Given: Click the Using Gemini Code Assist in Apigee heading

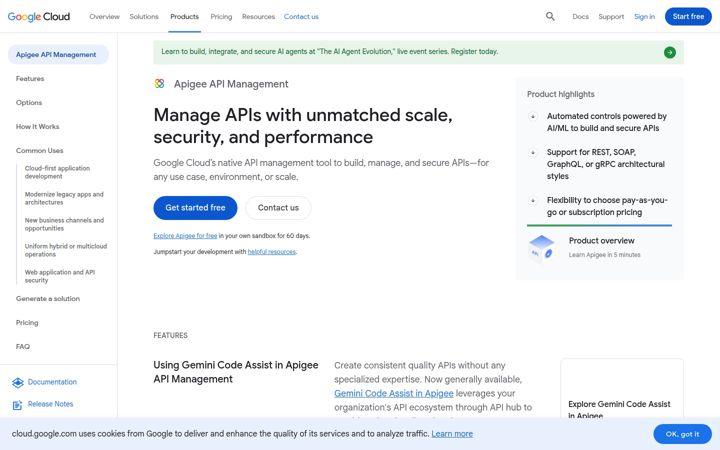Looking at the screenshot, I should tap(236, 372).
